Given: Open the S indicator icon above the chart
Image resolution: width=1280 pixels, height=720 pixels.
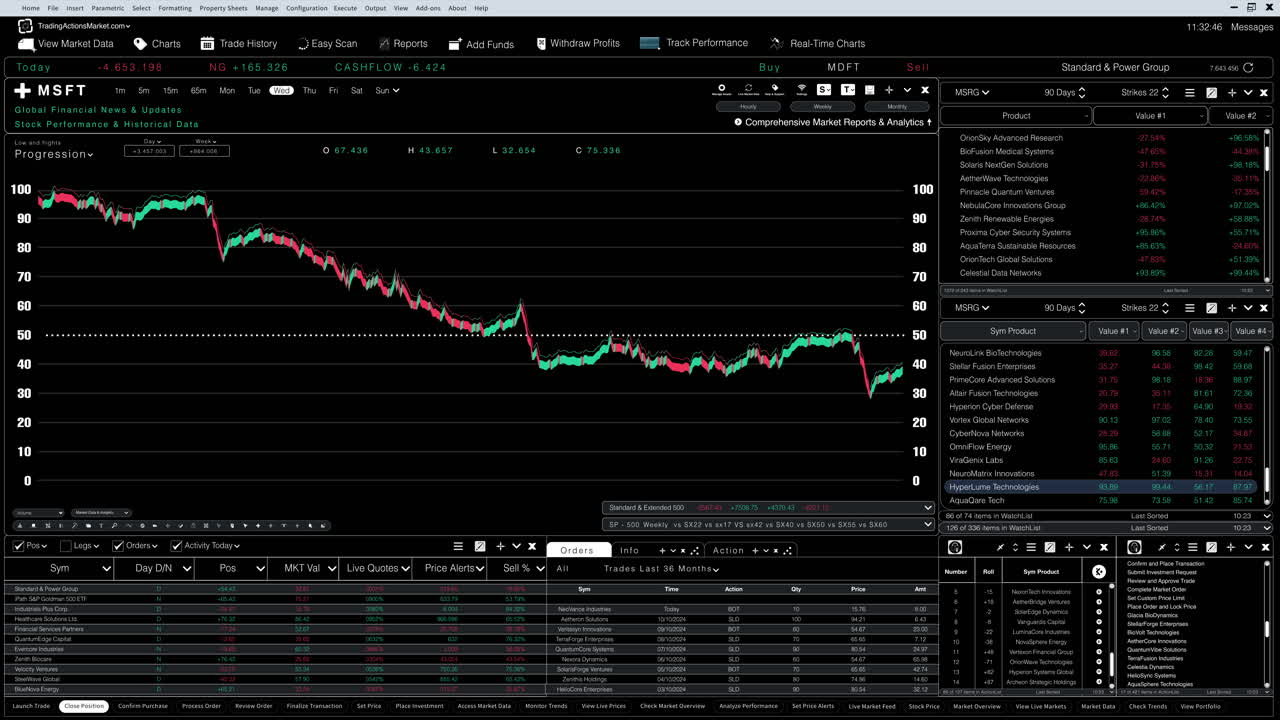Looking at the screenshot, I should [x=823, y=88].
